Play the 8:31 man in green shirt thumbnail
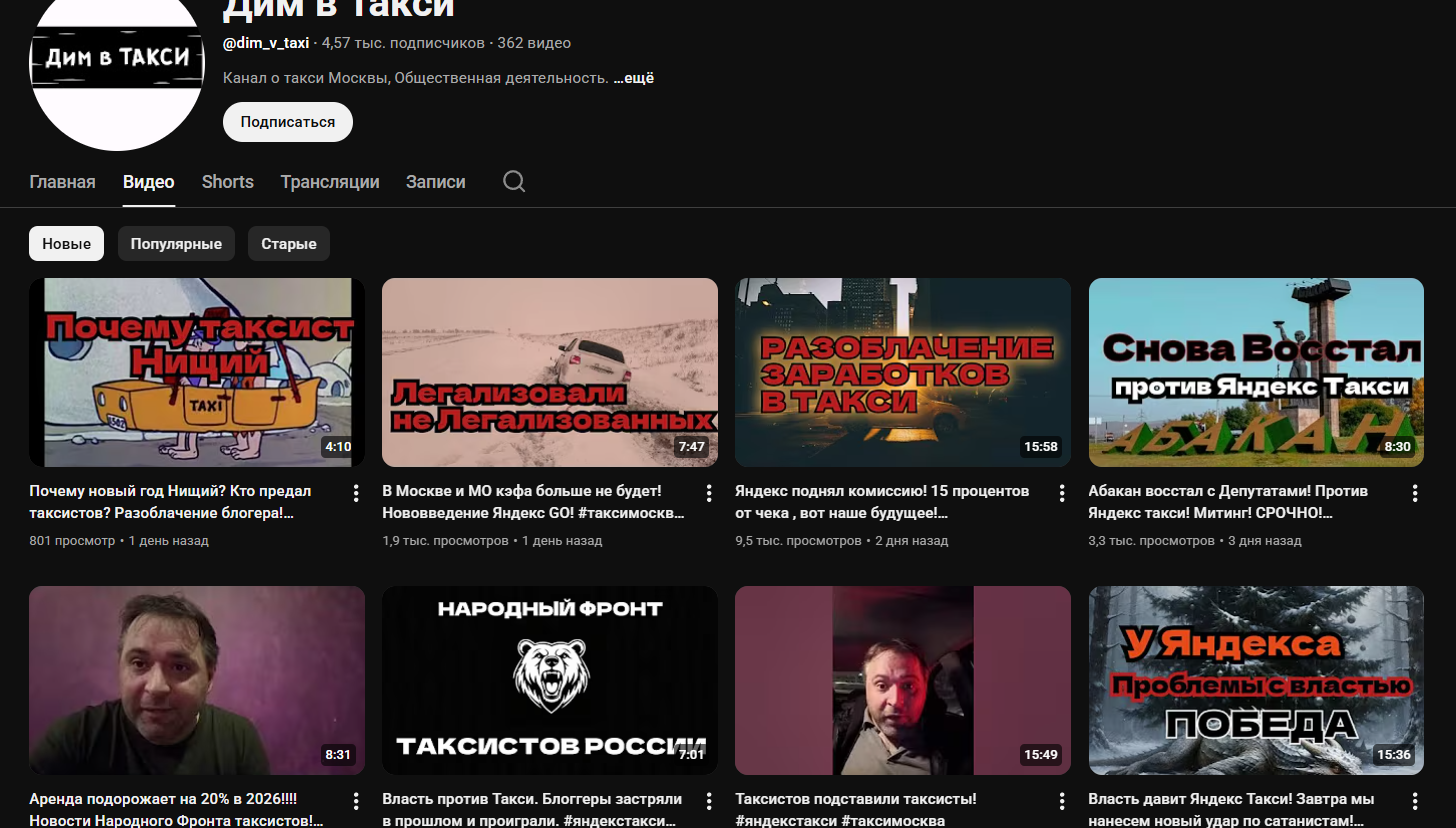The height and width of the screenshot is (828, 1456). tap(197, 680)
